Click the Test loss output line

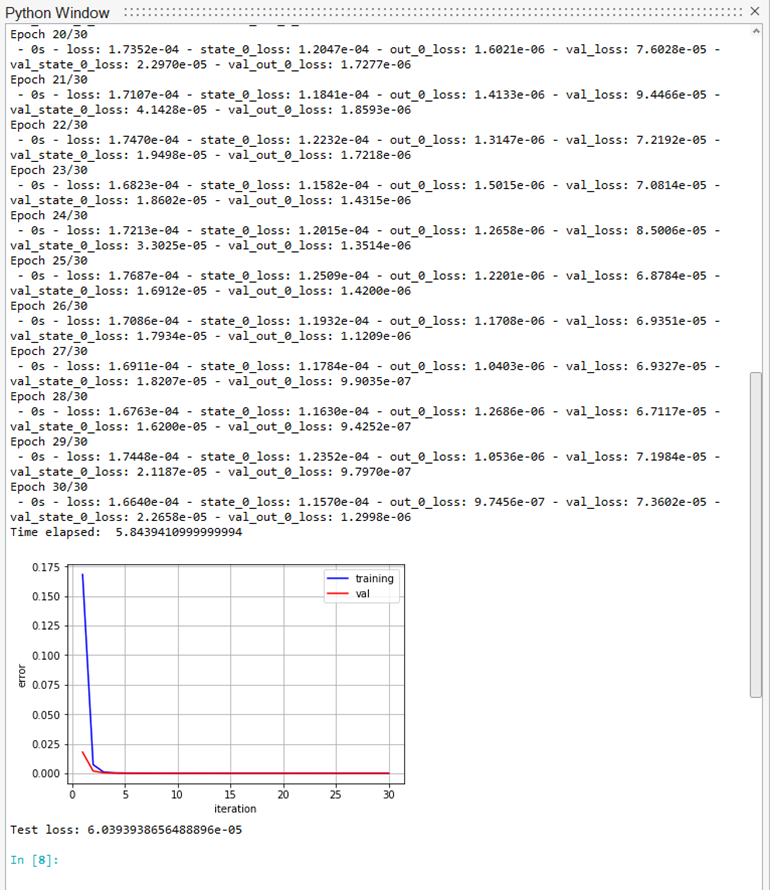pos(126,829)
